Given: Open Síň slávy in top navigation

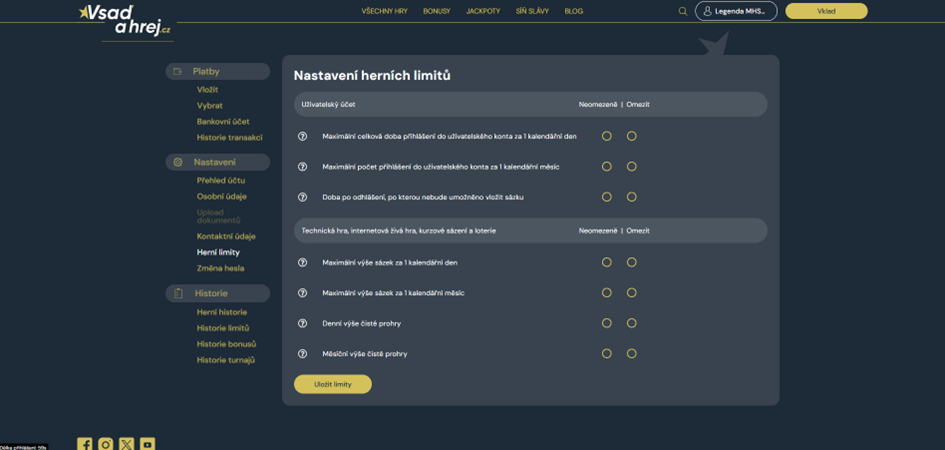Looking at the screenshot, I should pyautogui.click(x=532, y=11).
